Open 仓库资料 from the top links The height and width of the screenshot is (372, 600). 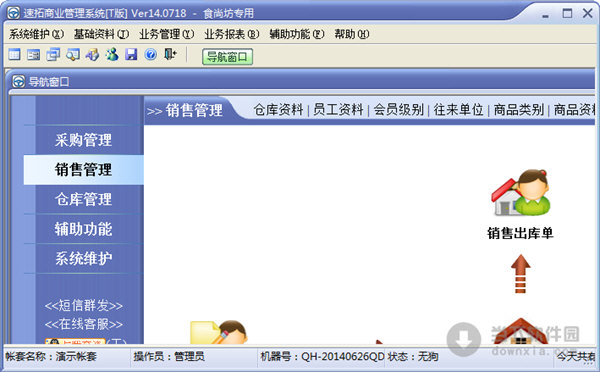(x=278, y=110)
